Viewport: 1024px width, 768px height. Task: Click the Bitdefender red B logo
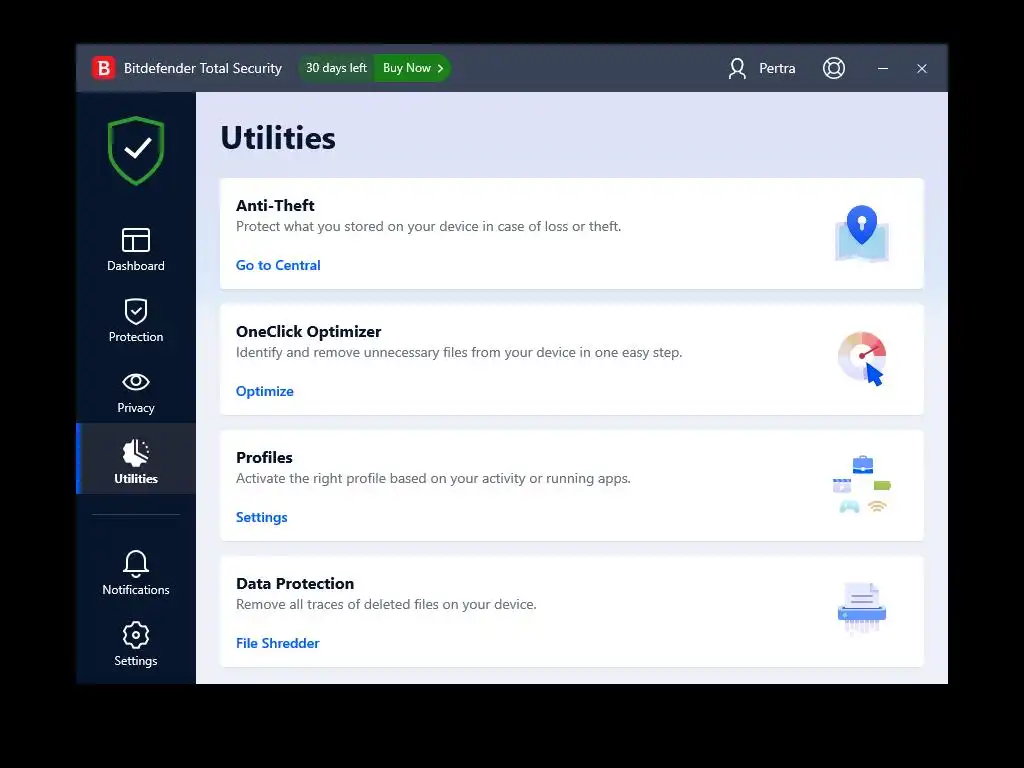[104, 68]
